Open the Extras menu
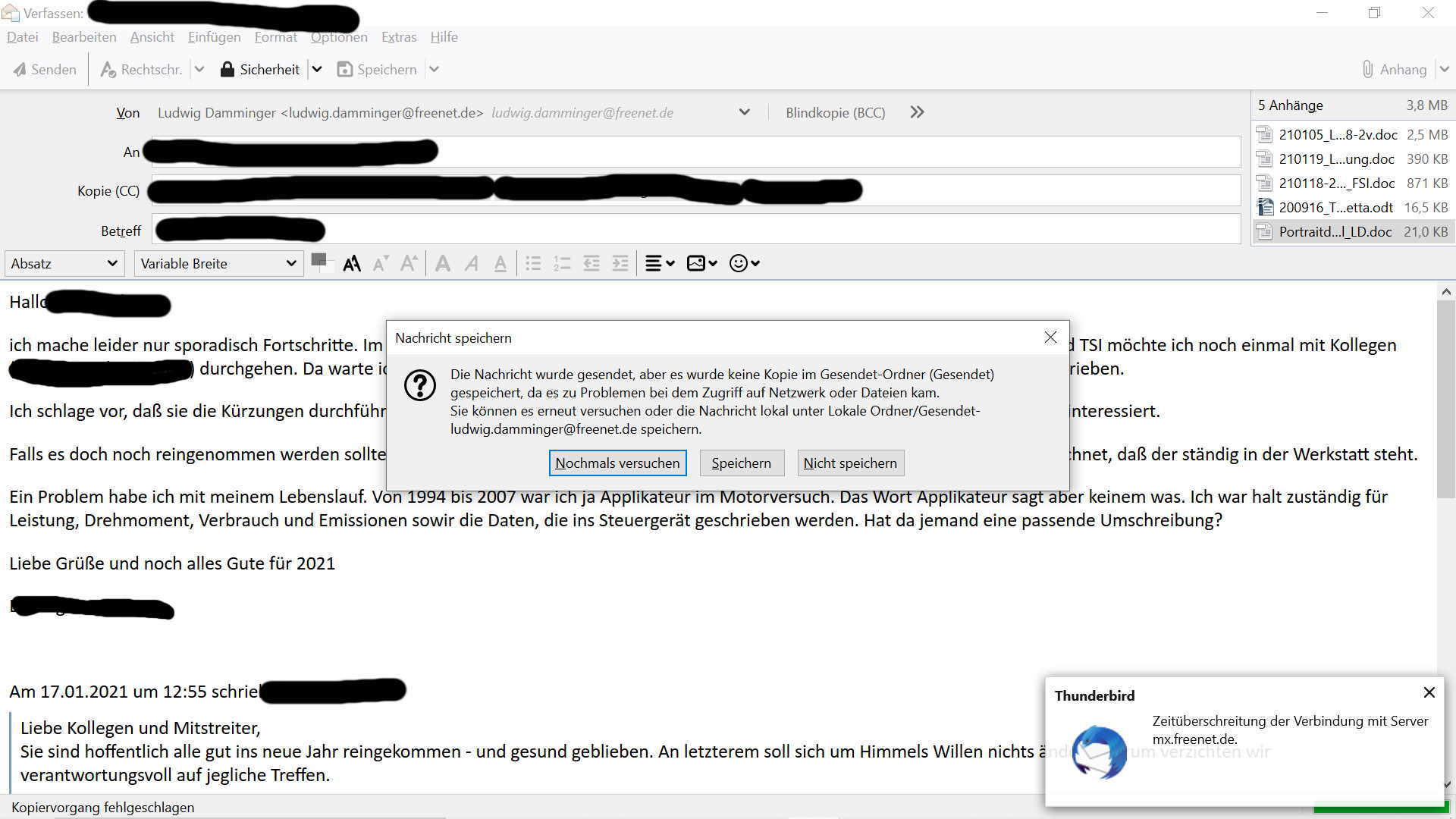 click(399, 37)
